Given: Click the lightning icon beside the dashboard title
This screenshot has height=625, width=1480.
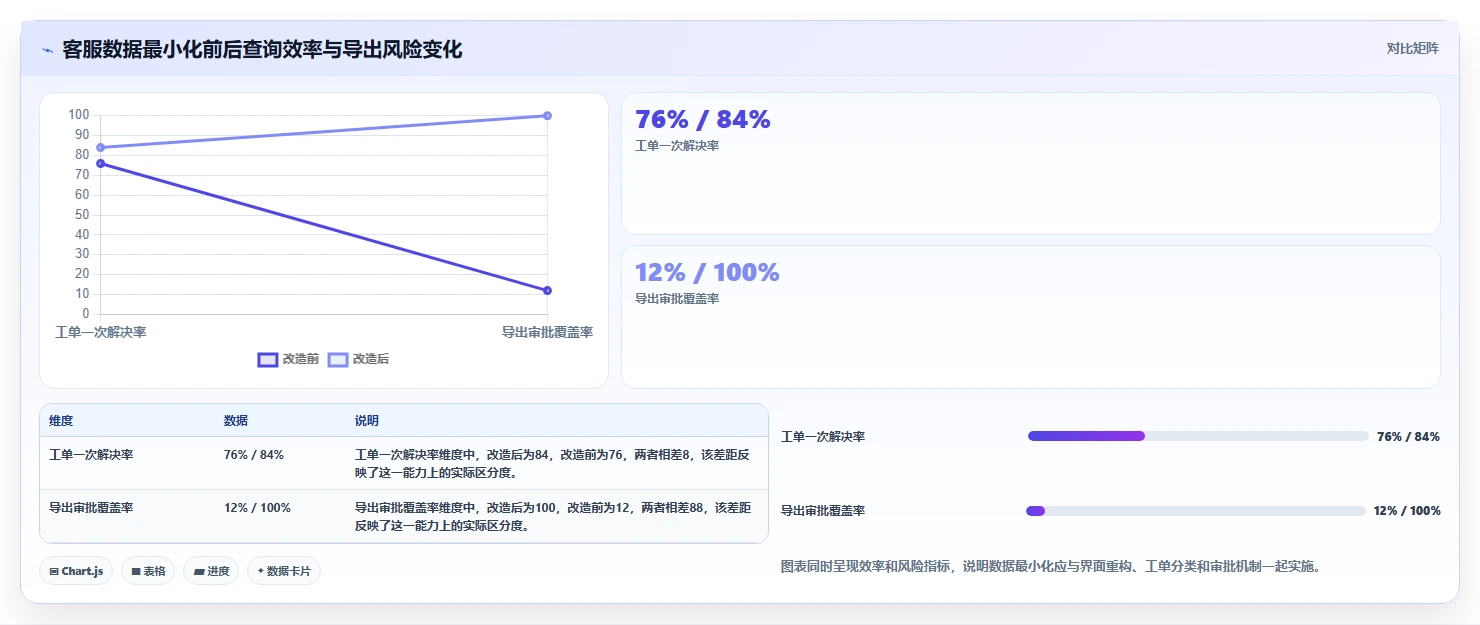Looking at the screenshot, I should pyautogui.click(x=47, y=50).
